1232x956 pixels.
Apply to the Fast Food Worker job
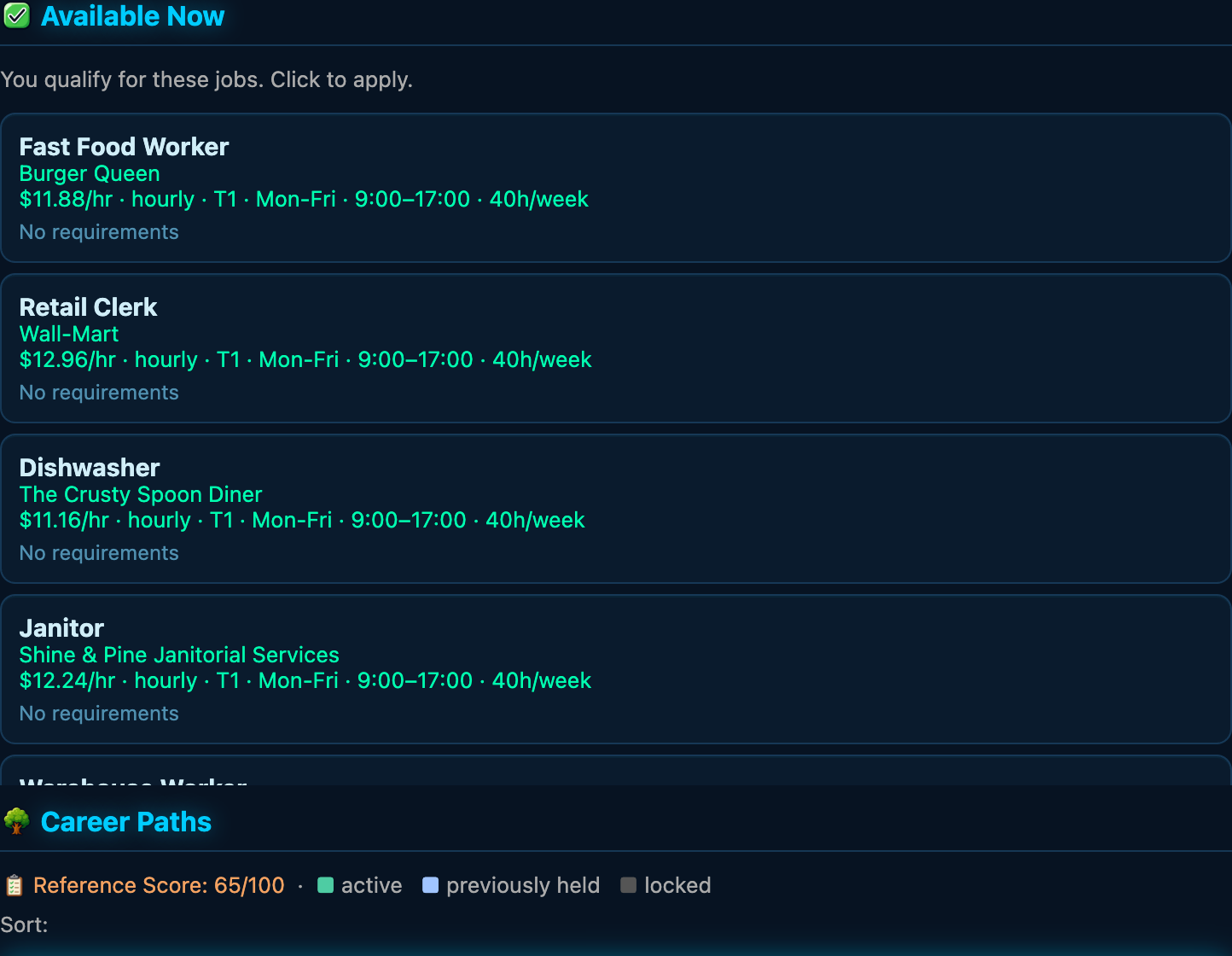coord(616,188)
